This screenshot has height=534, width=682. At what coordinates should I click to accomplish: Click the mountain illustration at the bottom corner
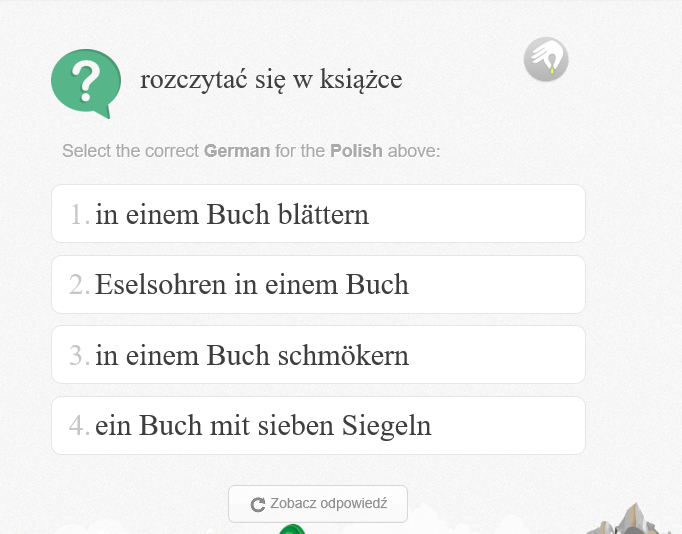click(x=635, y=519)
